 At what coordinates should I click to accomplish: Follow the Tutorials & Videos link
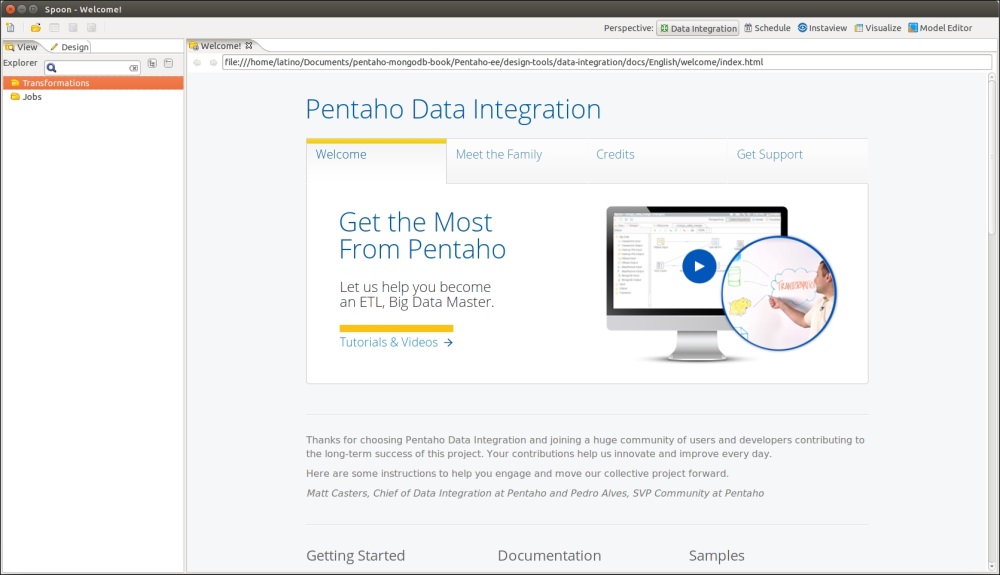click(x=396, y=342)
